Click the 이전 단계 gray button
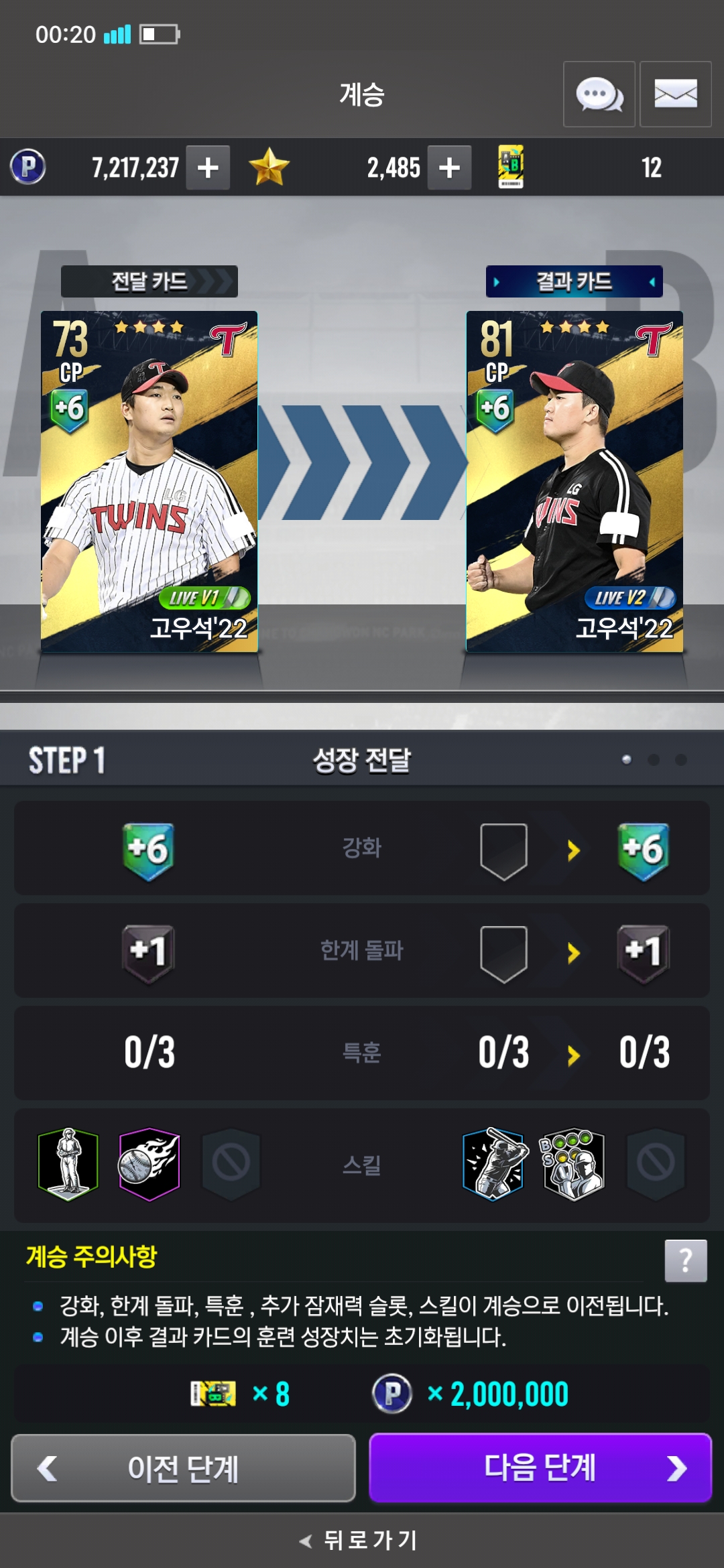 pyautogui.click(x=183, y=1467)
